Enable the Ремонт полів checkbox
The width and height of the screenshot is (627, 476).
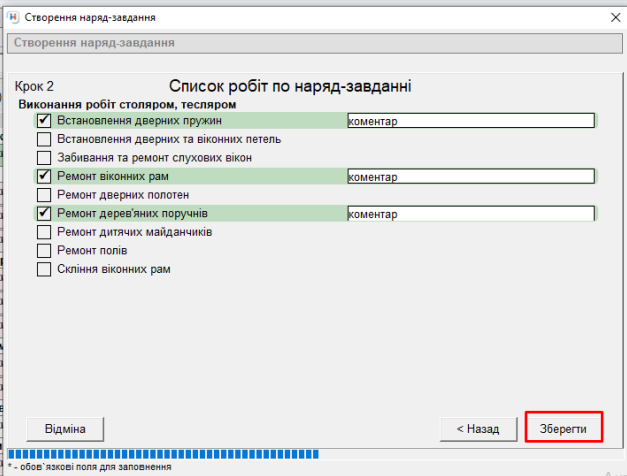44,251
